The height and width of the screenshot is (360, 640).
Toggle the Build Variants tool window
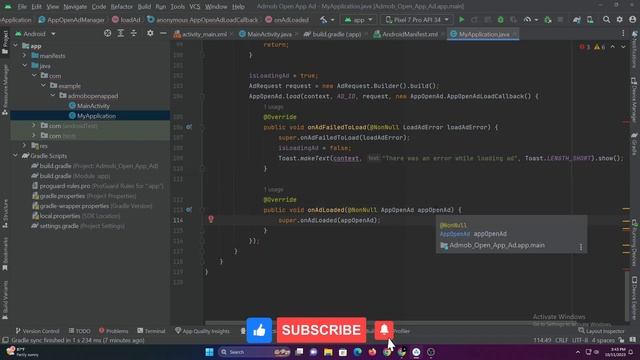tap(5, 300)
